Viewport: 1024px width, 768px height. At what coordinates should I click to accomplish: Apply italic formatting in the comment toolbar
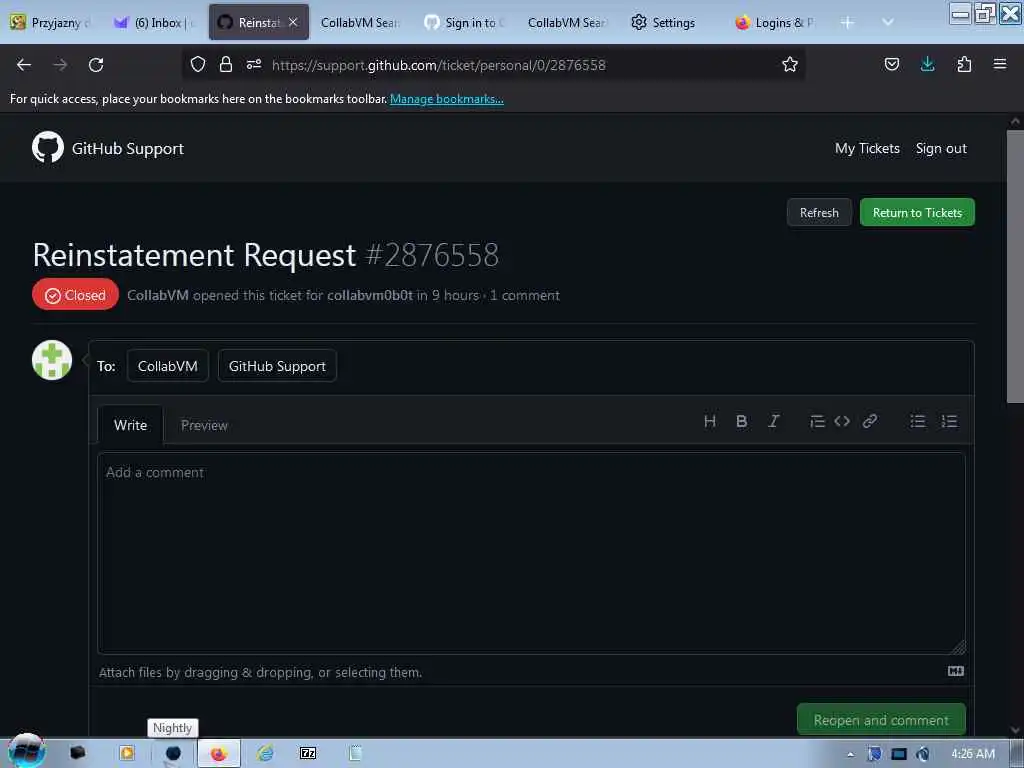pyautogui.click(x=773, y=421)
